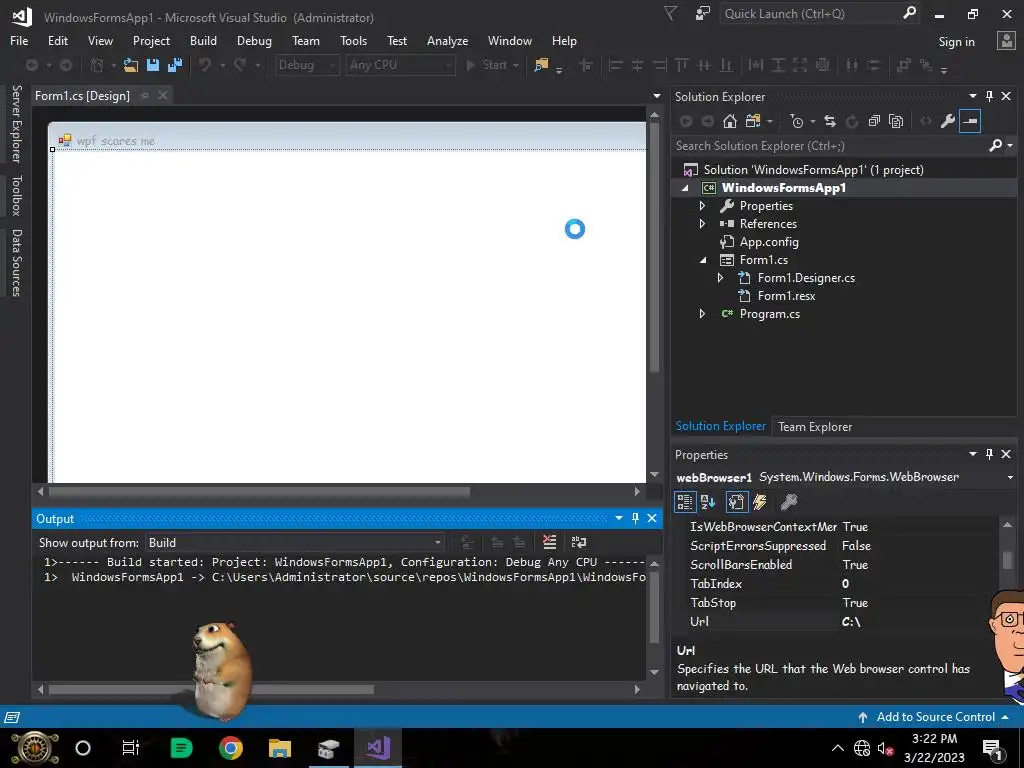1024x768 pixels.
Task: Open Show output from Build dropdown
Action: click(x=295, y=543)
